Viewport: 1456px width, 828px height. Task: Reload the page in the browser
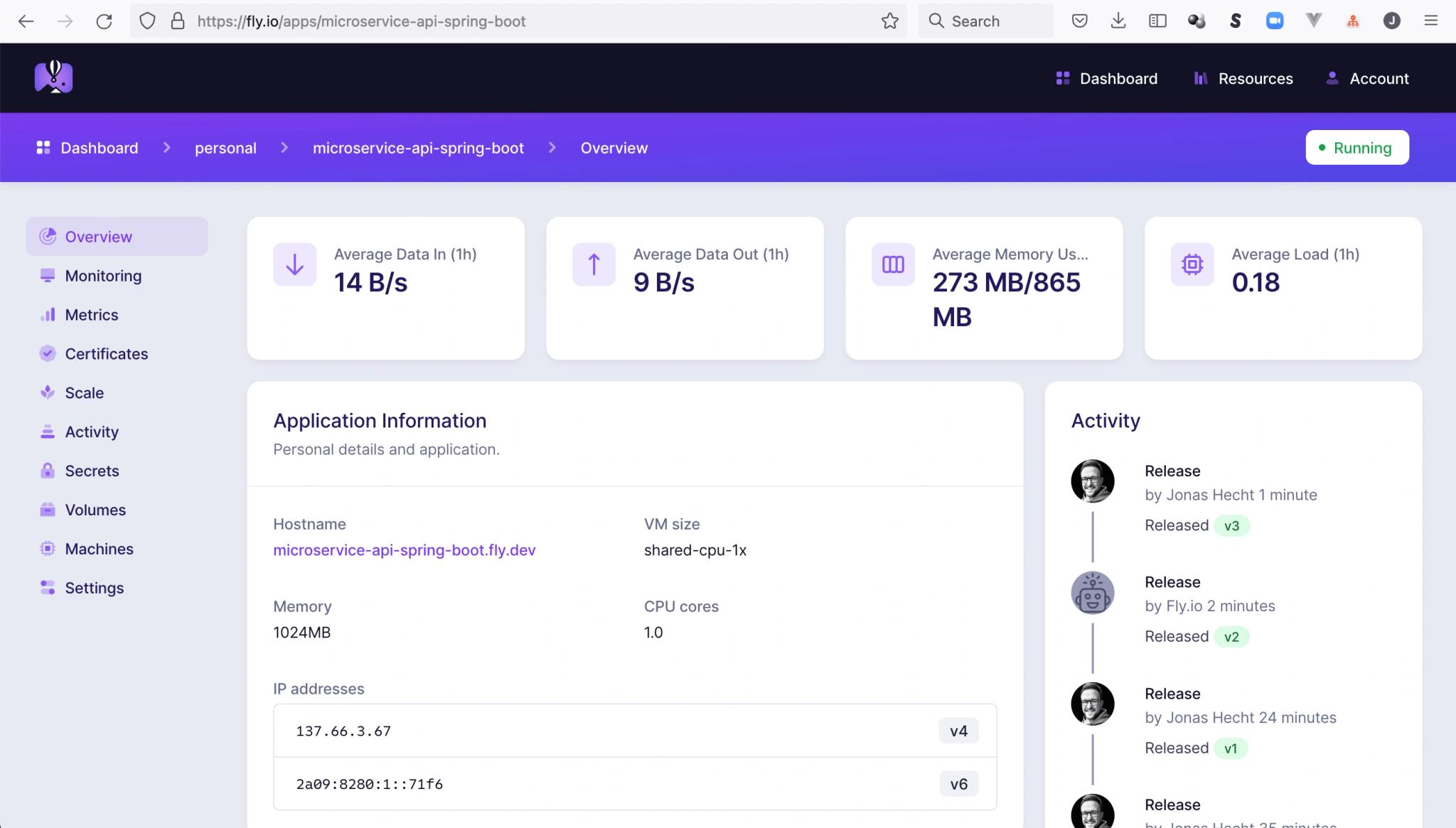[x=105, y=21]
